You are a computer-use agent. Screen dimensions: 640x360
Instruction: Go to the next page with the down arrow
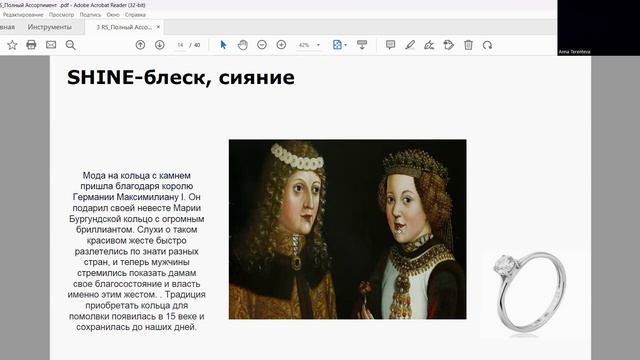[160, 45]
